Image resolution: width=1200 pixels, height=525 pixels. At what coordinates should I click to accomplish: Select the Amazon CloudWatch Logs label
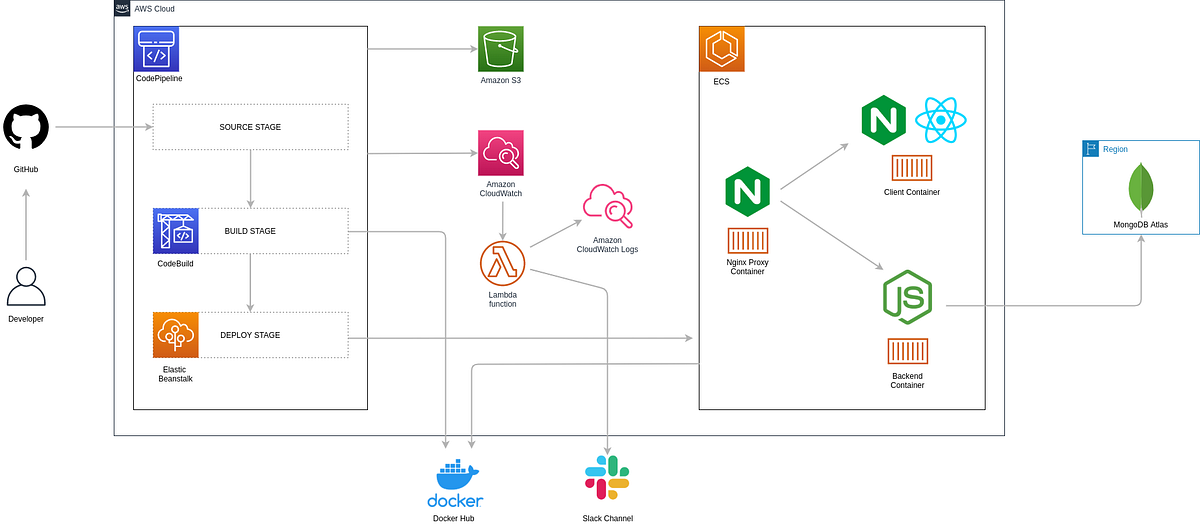tap(608, 244)
